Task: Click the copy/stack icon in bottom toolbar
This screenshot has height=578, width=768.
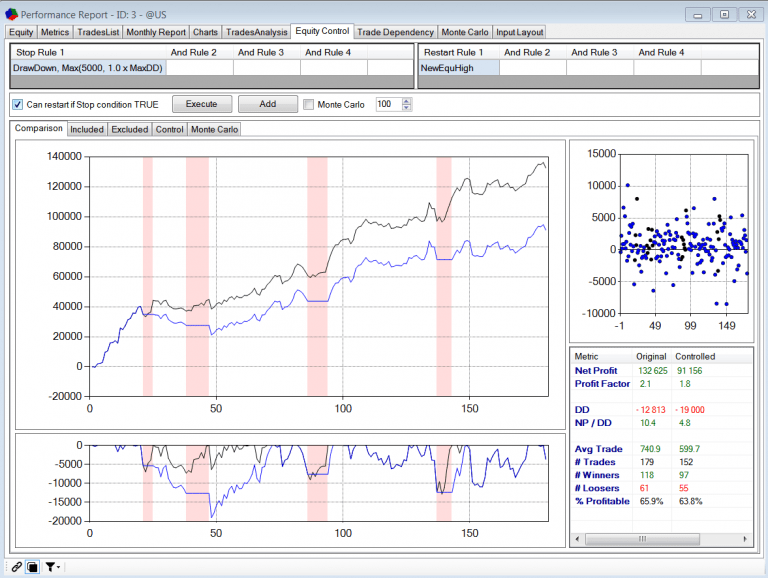Action: (31, 566)
